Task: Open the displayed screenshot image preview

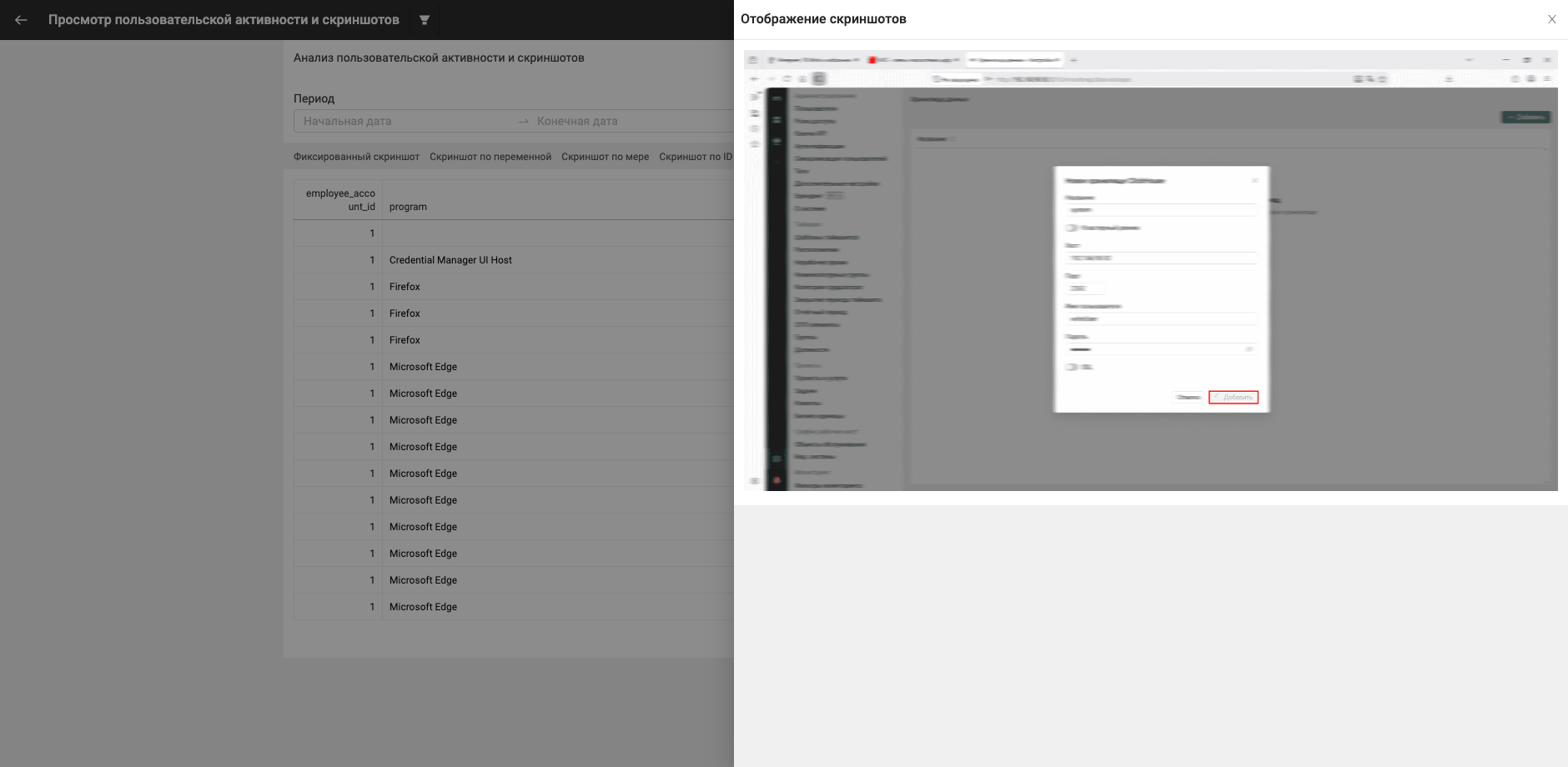Action: pyautogui.click(x=1150, y=270)
